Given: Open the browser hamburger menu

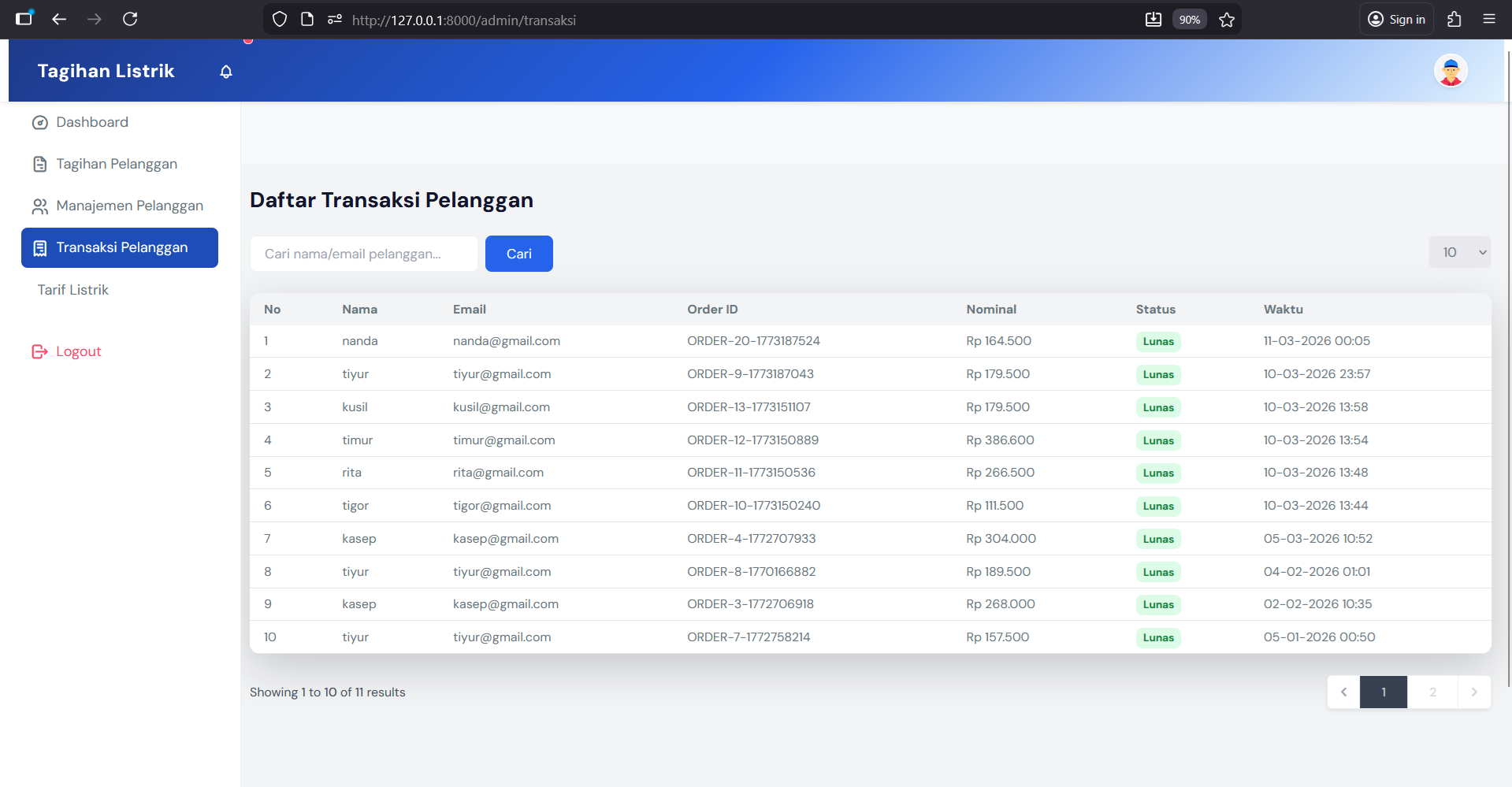Looking at the screenshot, I should [x=1489, y=19].
